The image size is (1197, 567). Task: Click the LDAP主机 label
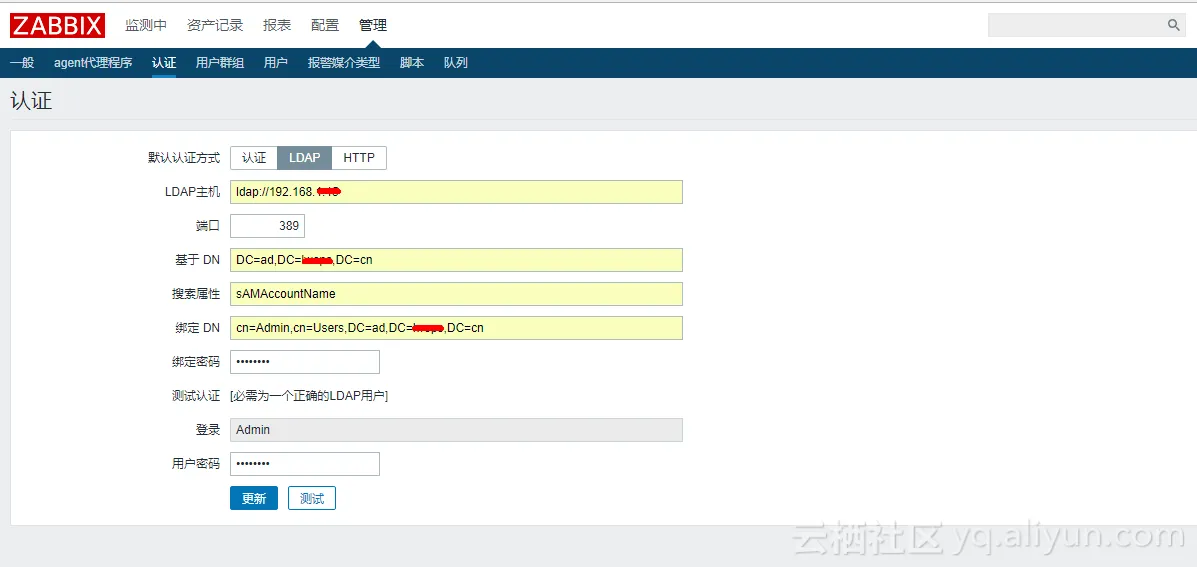(192, 192)
